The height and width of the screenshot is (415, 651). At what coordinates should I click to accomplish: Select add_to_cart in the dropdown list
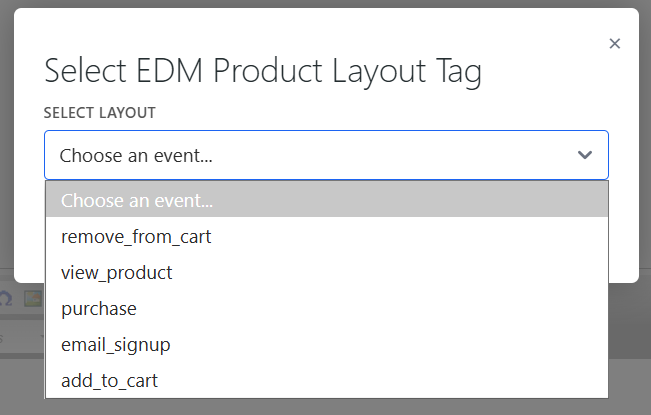click(x=109, y=381)
